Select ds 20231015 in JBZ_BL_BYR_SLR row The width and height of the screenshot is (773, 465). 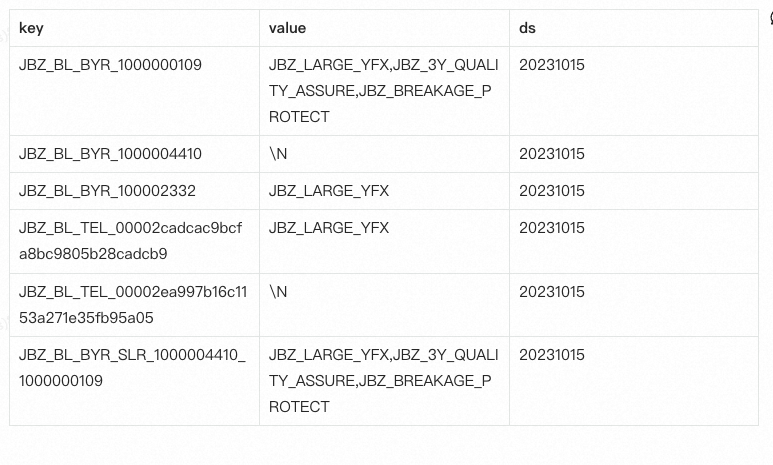[x=552, y=355]
